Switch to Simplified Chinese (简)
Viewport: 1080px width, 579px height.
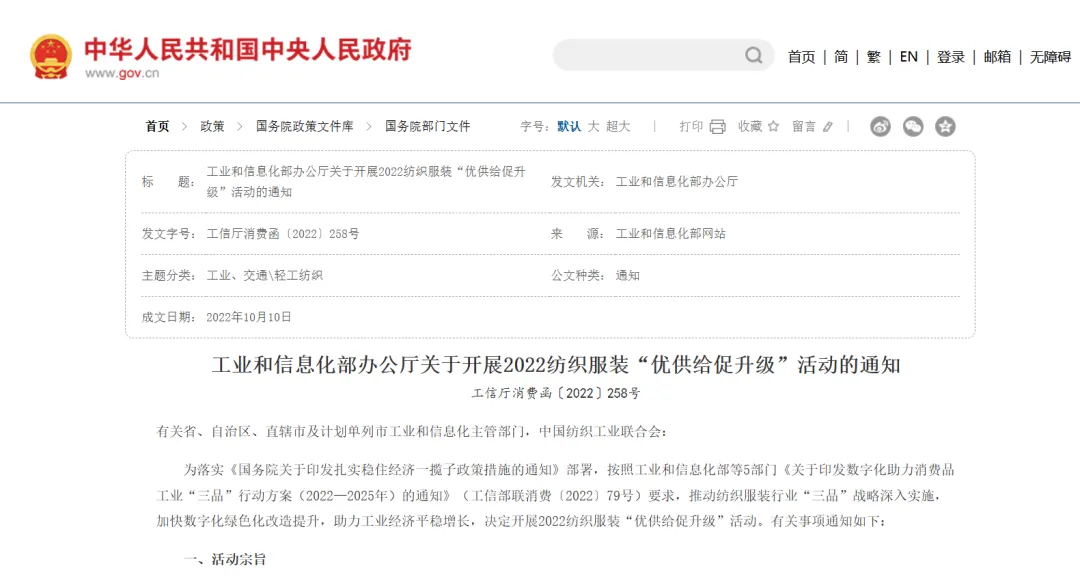tap(841, 57)
